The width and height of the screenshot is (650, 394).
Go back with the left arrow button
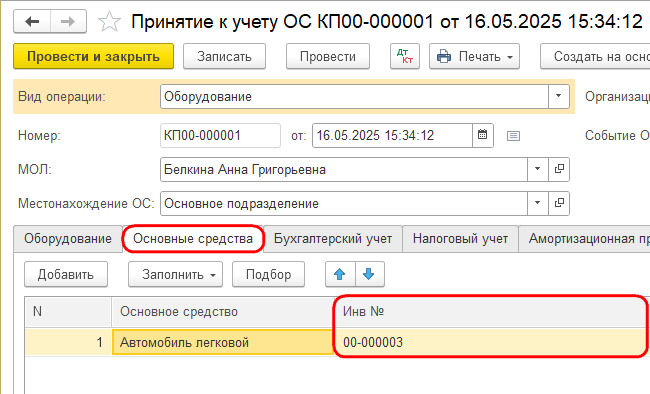[x=32, y=21]
